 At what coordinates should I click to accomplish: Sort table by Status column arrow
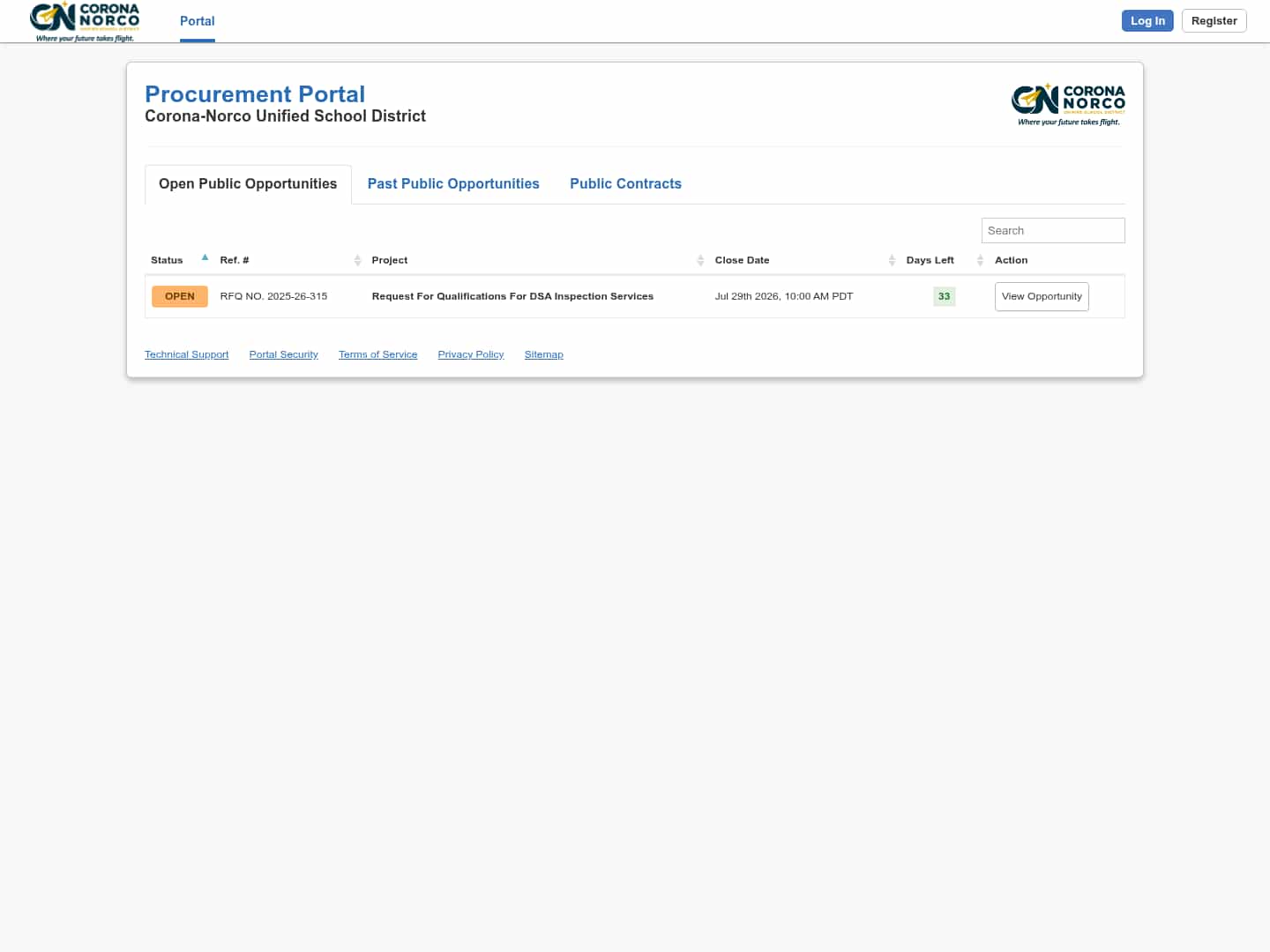click(x=205, y=258)
